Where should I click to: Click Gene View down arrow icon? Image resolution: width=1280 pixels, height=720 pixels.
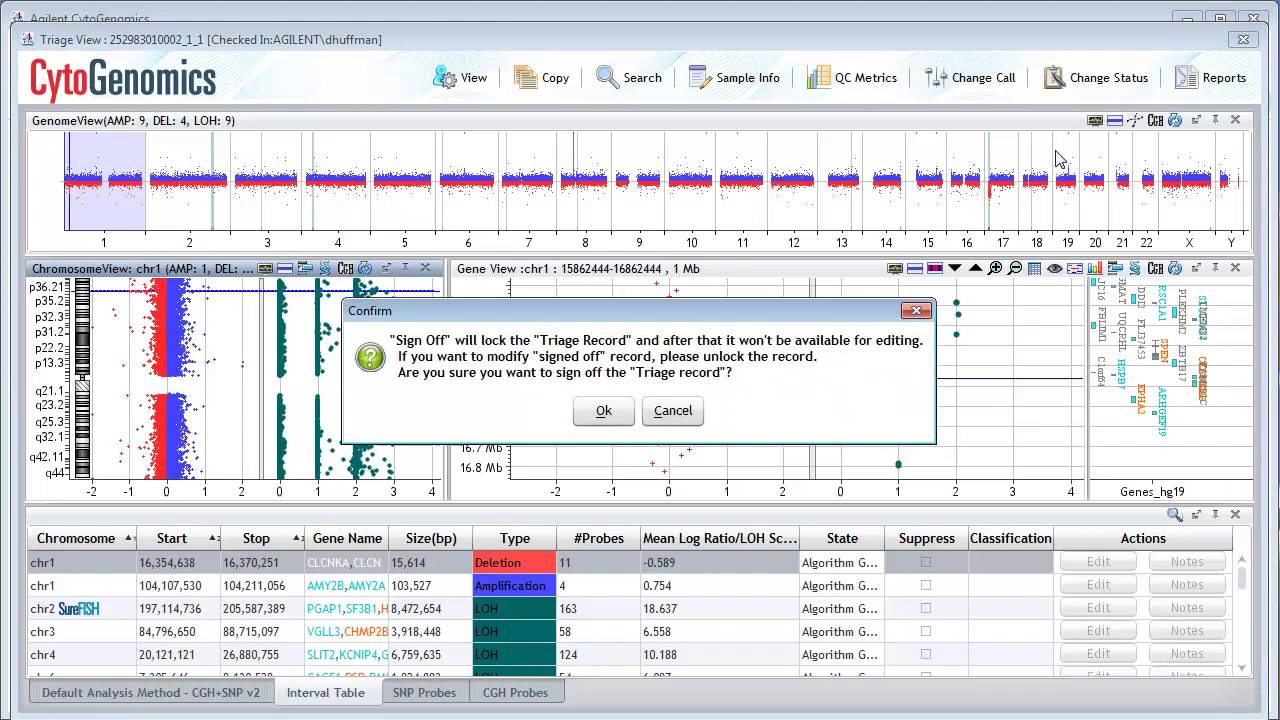(x=955, y=267)
